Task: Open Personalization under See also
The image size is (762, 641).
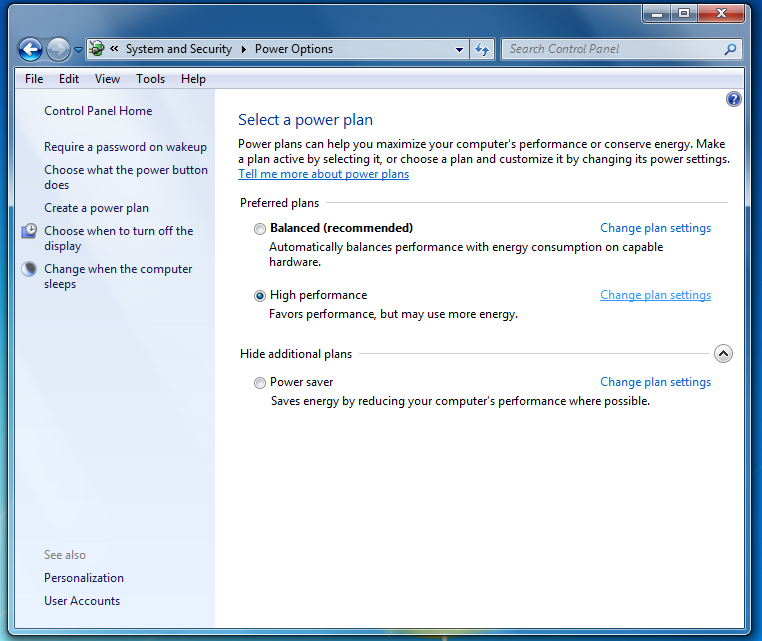Action: pos(84,578)
